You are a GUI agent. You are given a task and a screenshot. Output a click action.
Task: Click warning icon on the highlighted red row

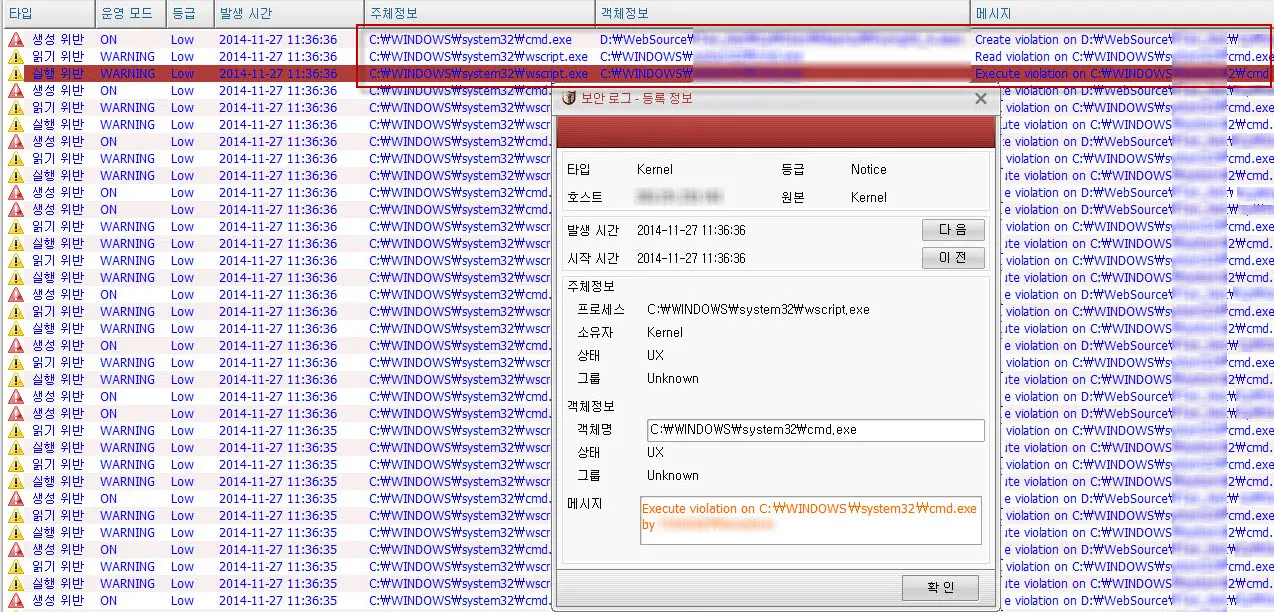tap(15, 74)
